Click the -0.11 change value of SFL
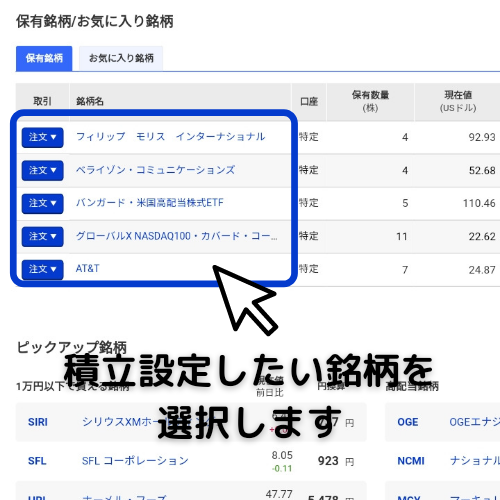 click(282, 468)
